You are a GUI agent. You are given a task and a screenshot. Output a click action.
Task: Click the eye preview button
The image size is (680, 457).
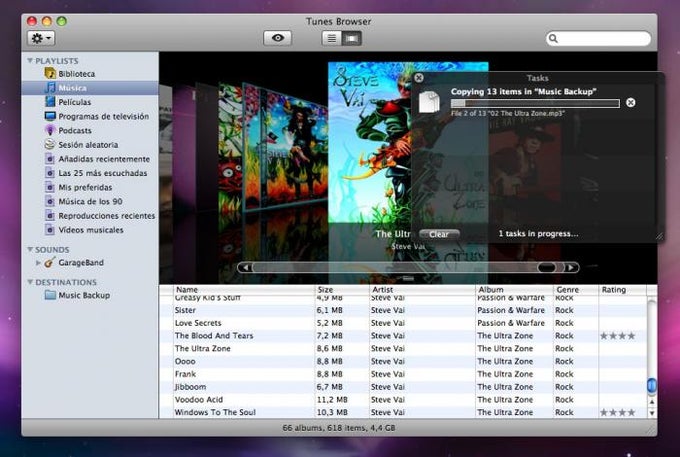[x=278, y=38]
